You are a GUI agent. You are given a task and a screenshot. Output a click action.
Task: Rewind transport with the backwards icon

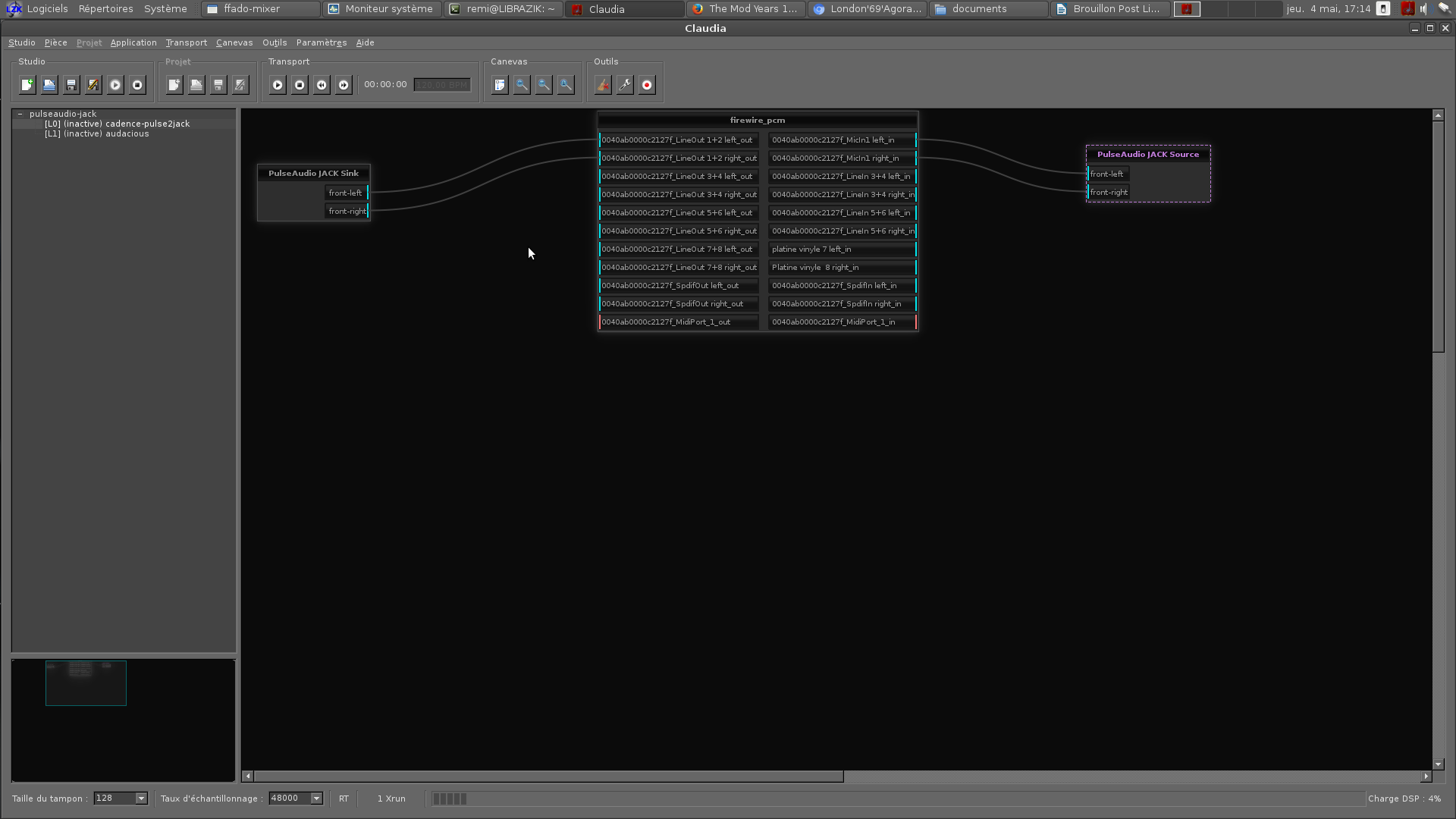pyautogui.click(x=322, y=85)
